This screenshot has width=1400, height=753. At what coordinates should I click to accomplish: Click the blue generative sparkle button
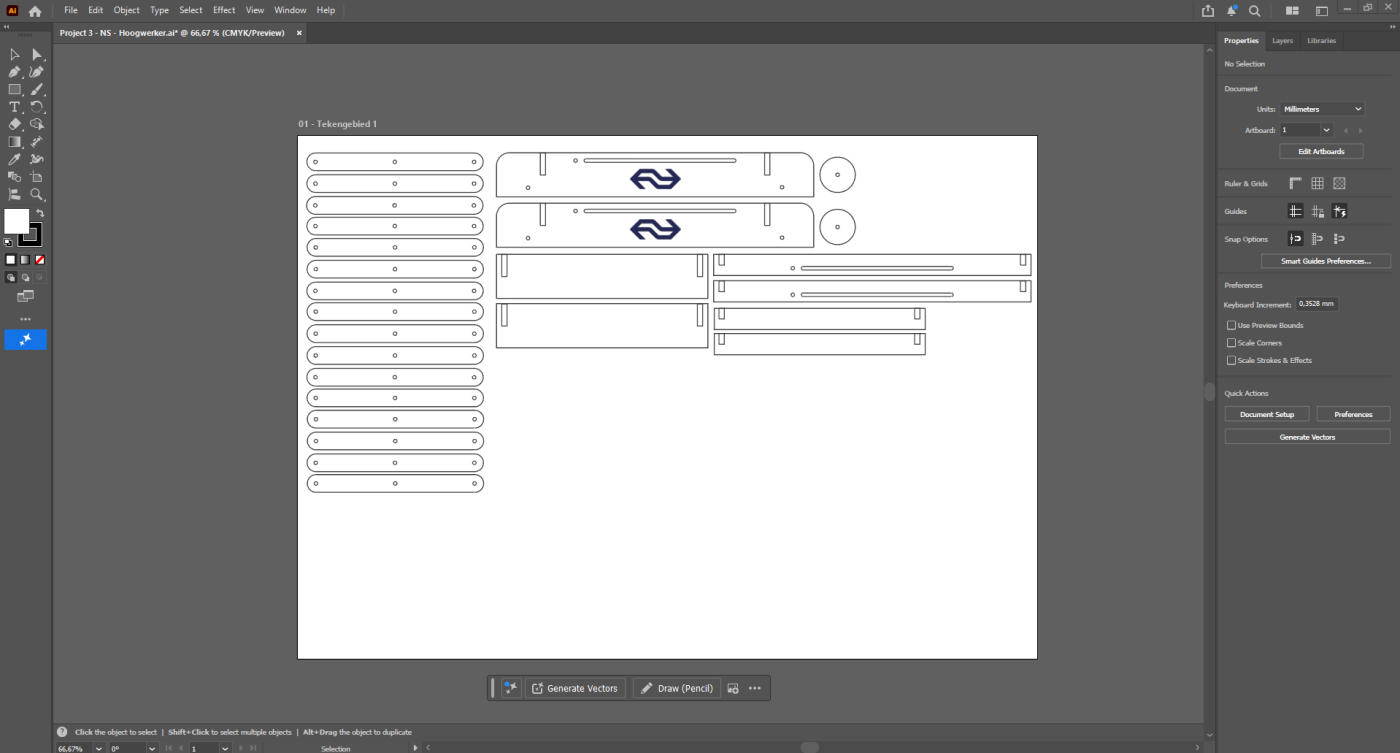pos(26,340)
